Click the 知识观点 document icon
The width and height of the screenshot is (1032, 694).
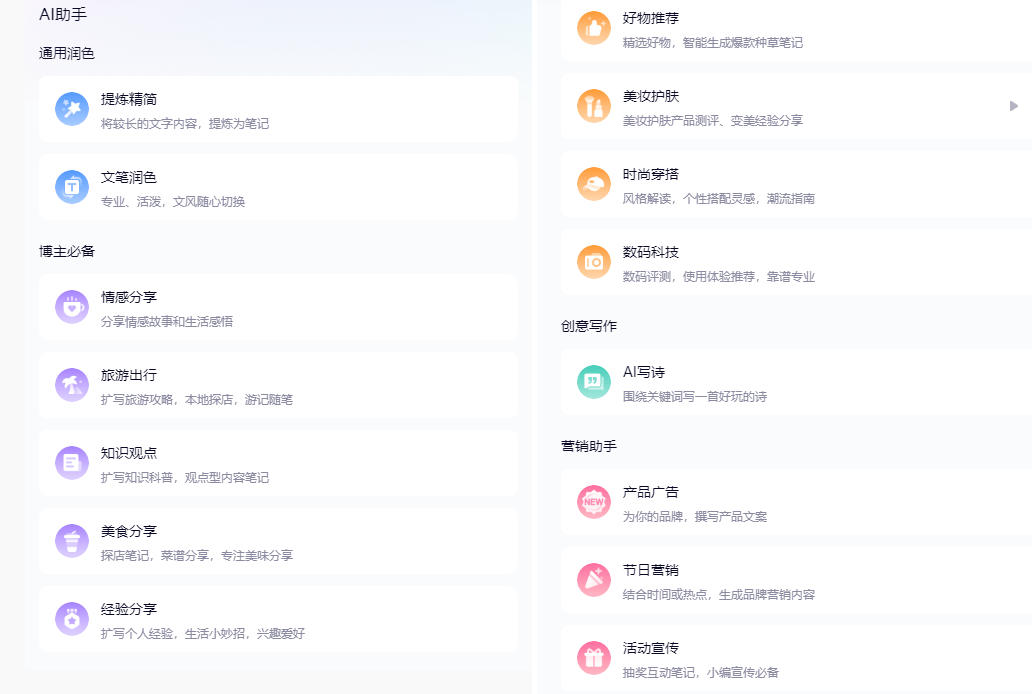point(71,462)
